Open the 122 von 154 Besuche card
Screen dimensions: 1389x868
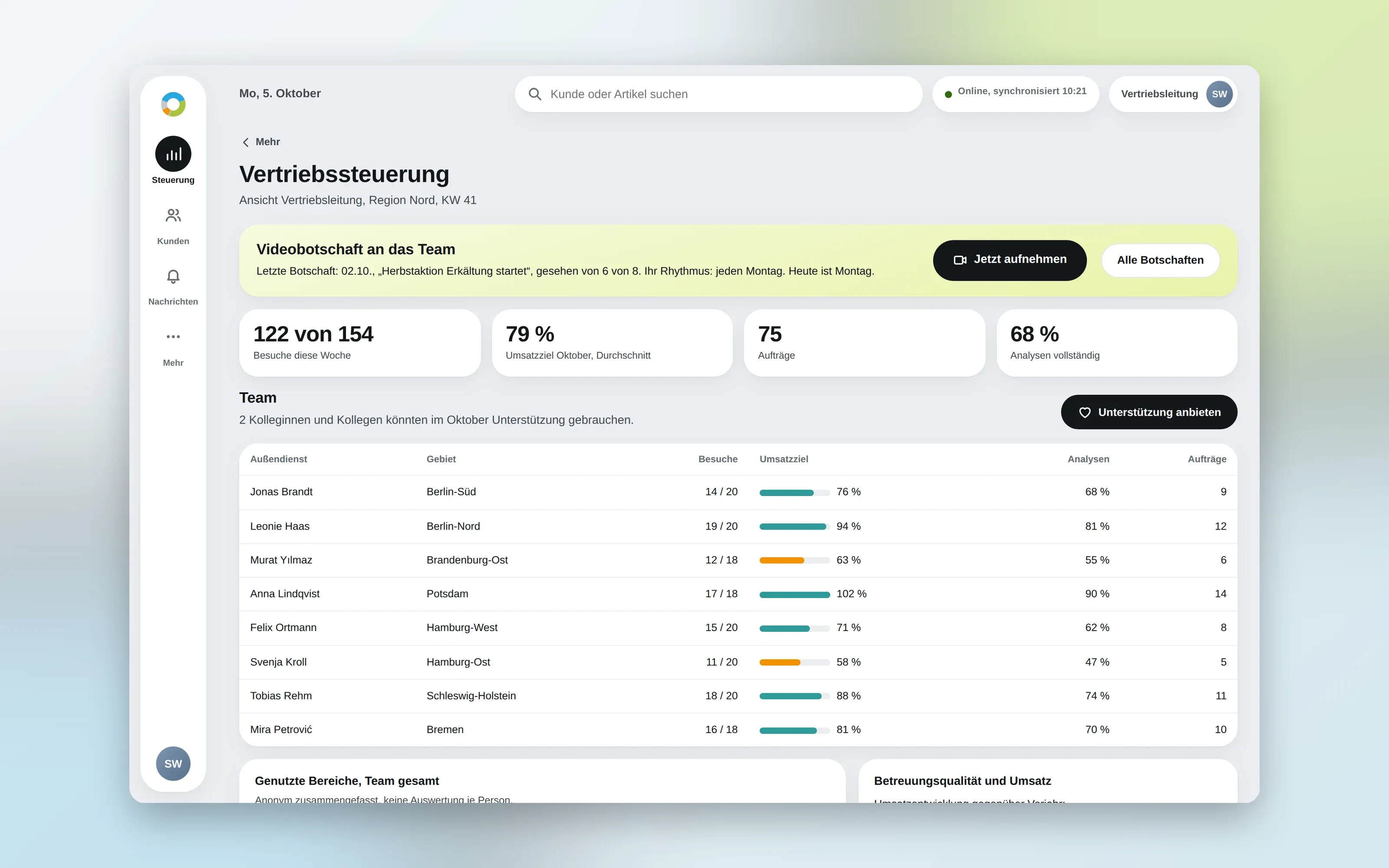tap(360, 343)
